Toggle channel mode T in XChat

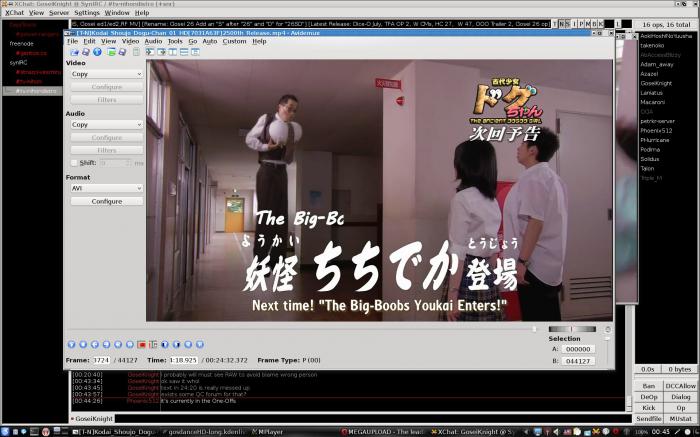click(555, 24)
